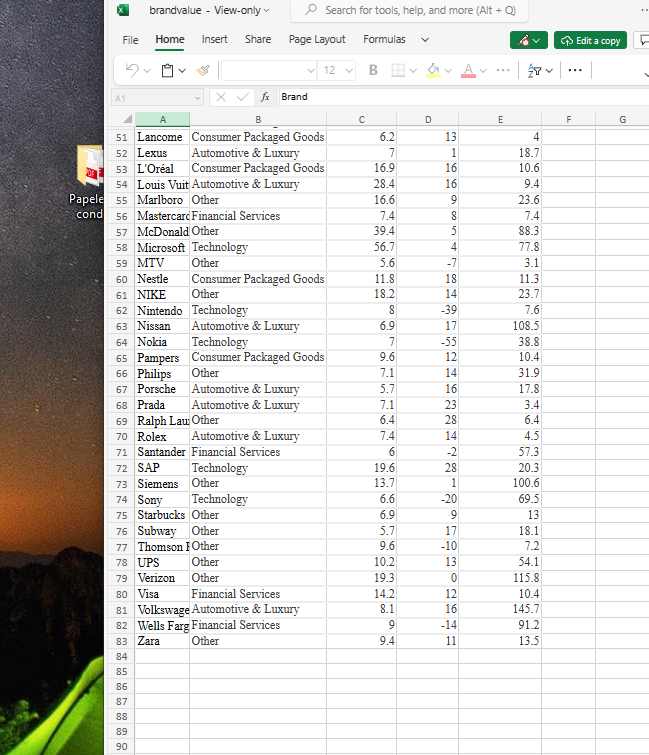Open the File menu
The image size is (649, 755).
click(x=130, y=39)
